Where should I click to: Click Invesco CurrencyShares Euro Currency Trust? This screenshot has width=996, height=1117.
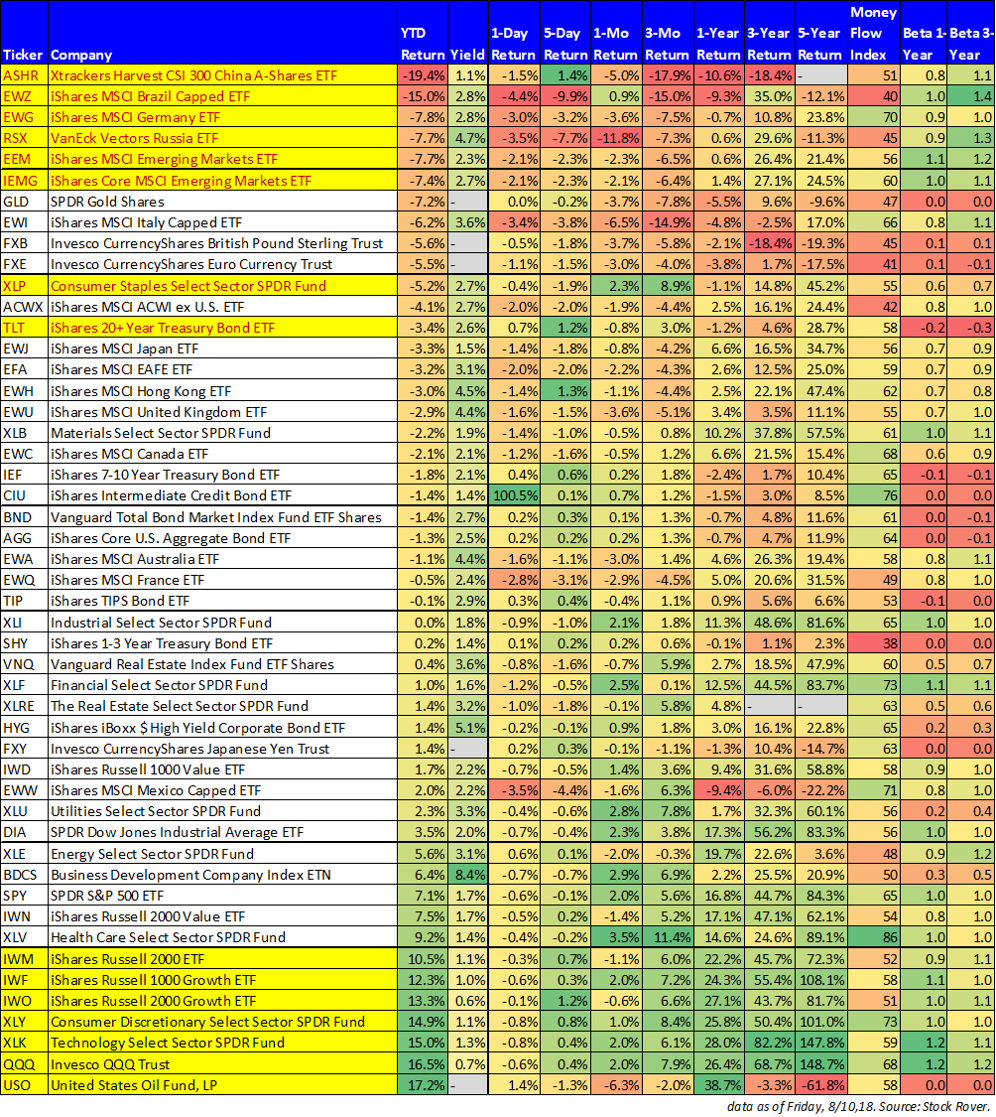click(192, 264)
